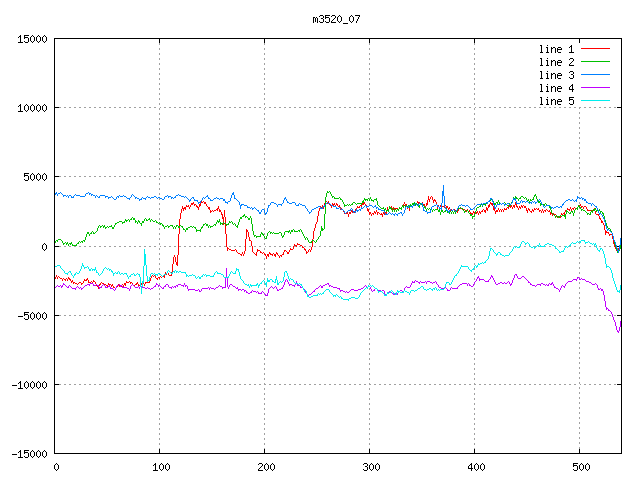Select the 5000 y-axis tick label
This screenshot has height=480, width=640.
[34, 177]
